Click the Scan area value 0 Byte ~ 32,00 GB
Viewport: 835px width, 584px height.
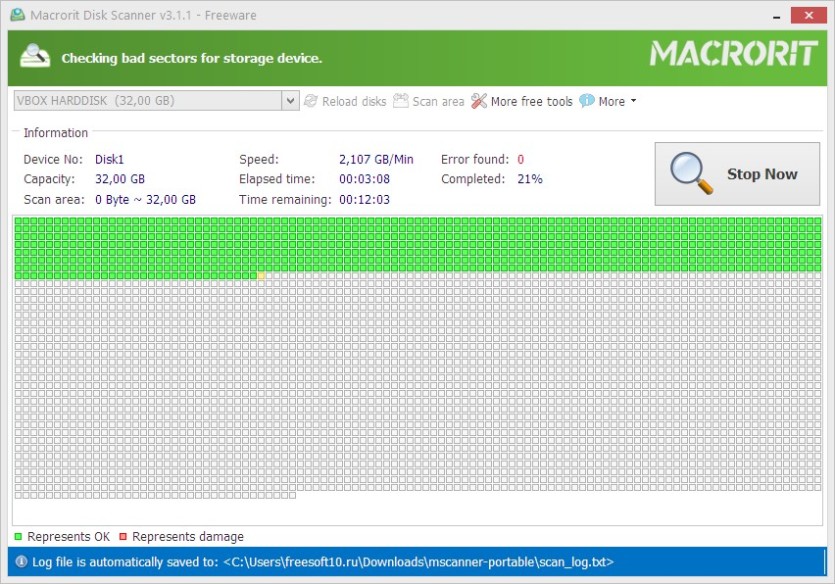point(145,200)
